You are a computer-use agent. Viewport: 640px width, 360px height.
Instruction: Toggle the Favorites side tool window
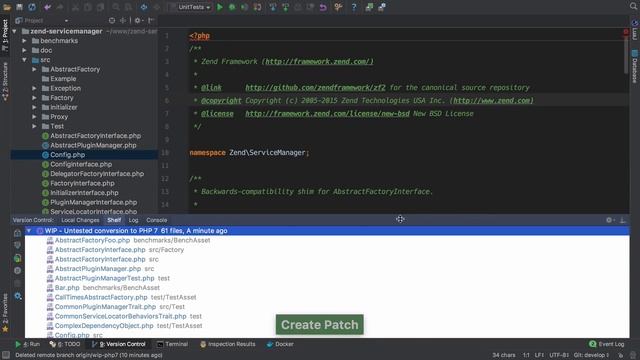point(5,312)
